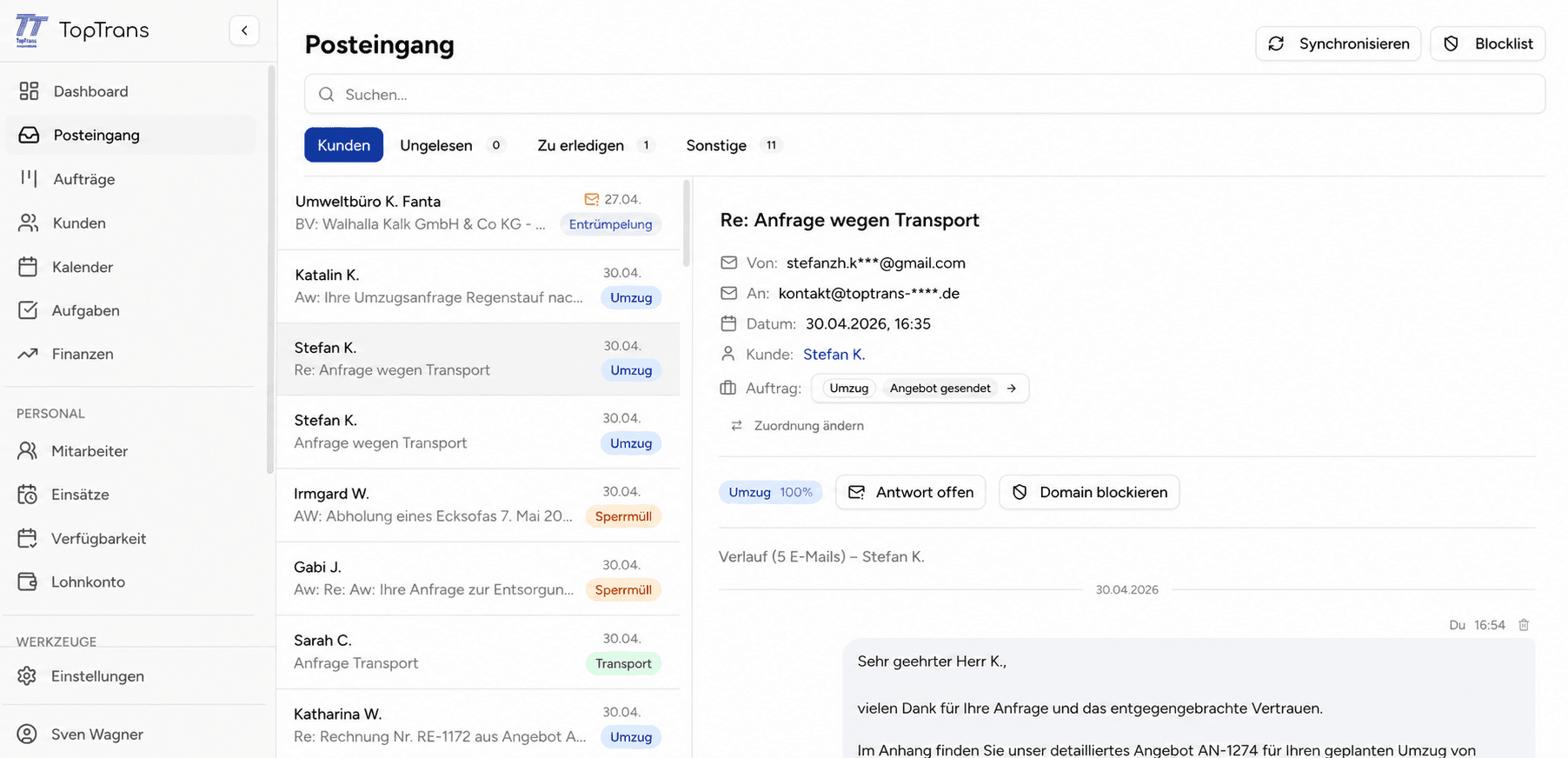This screenshot has width=1568, height=758.
Task: Click the Angebot gesendet status chip
Action: [x=940, y=389]
